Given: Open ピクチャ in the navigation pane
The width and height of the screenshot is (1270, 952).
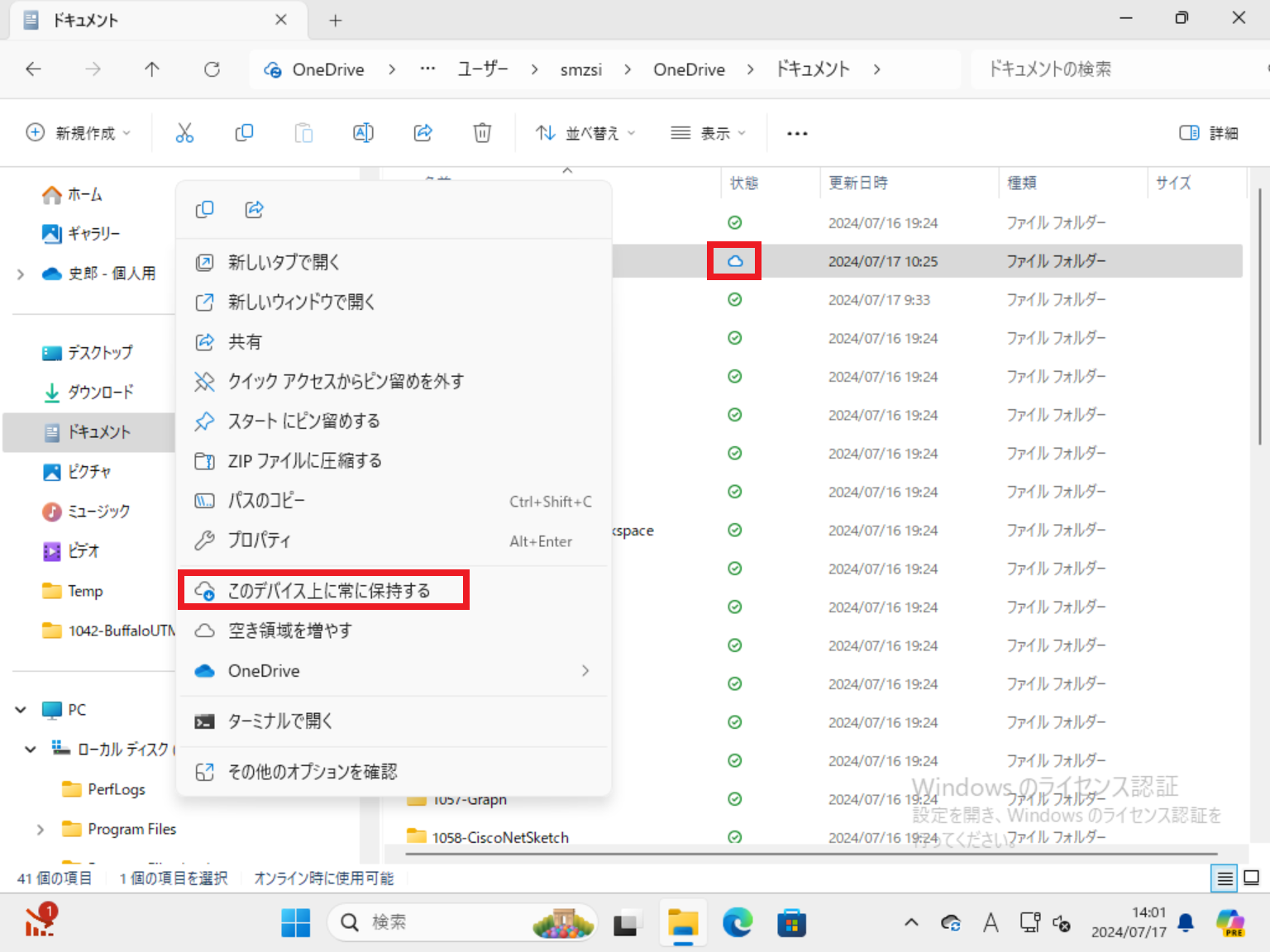Looking at the screenshot, I should pyautogui.click(x=77, y=472).
